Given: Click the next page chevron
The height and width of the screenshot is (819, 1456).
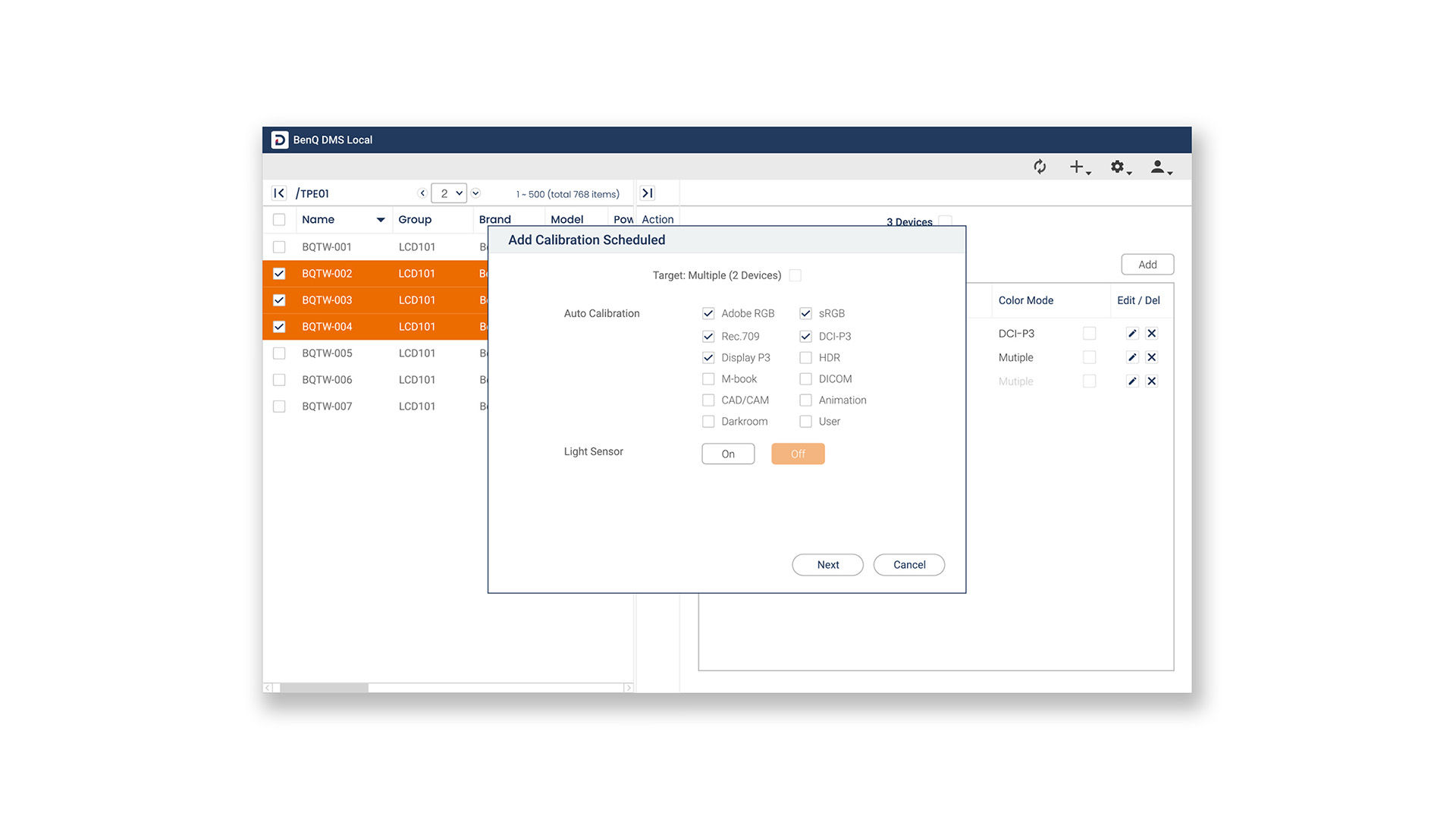Looking at the screenshot, I should click(x=475, y=193).
